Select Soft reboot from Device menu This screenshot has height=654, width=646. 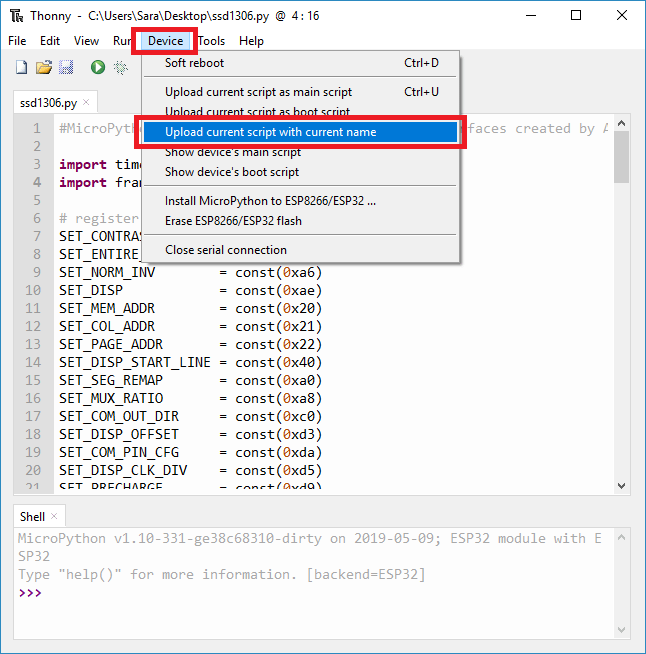(x=194, y=63)
